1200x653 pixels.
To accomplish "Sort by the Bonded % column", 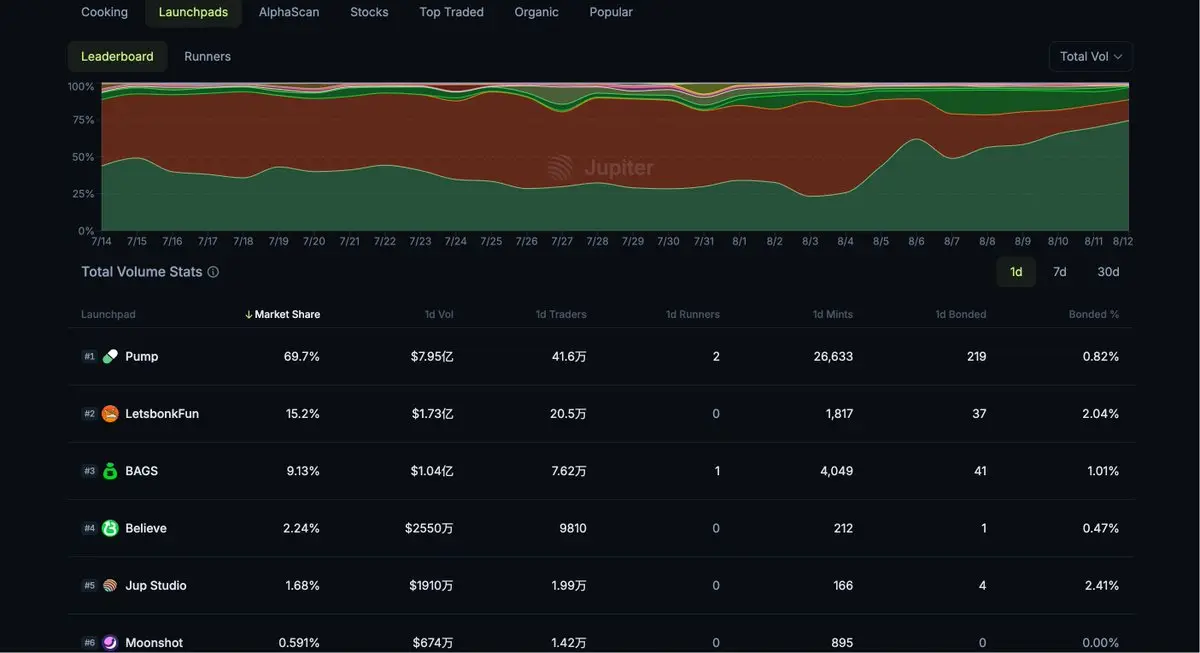I will [x=1094, y=314].
